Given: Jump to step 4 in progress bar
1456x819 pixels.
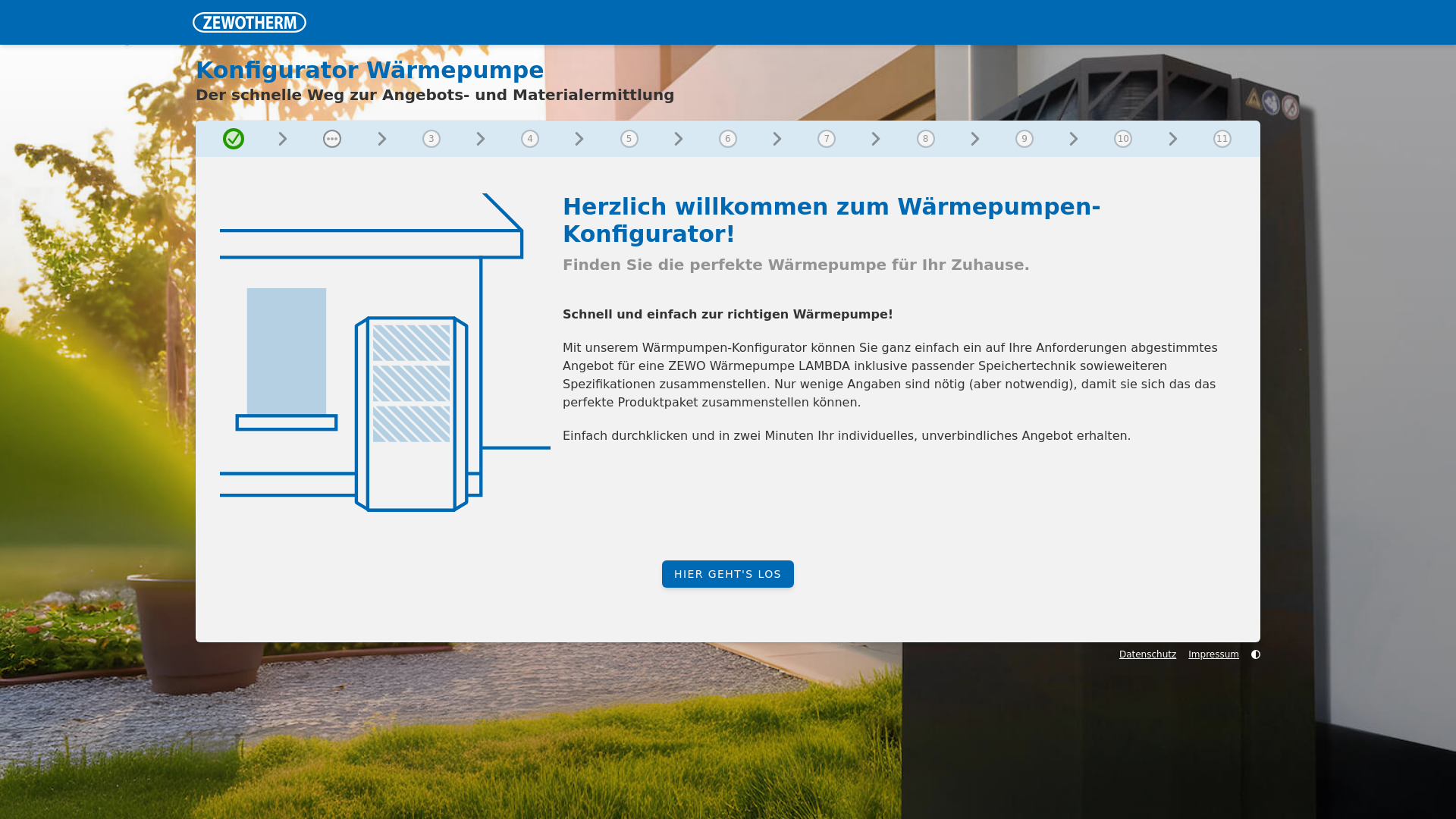Looking at the screenshot, I should coord(530,139).
